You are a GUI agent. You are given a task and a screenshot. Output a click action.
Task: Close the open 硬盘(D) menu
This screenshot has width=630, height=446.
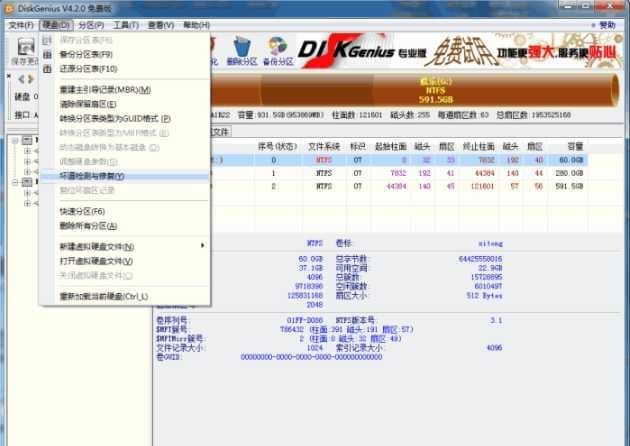pos(56,25)
